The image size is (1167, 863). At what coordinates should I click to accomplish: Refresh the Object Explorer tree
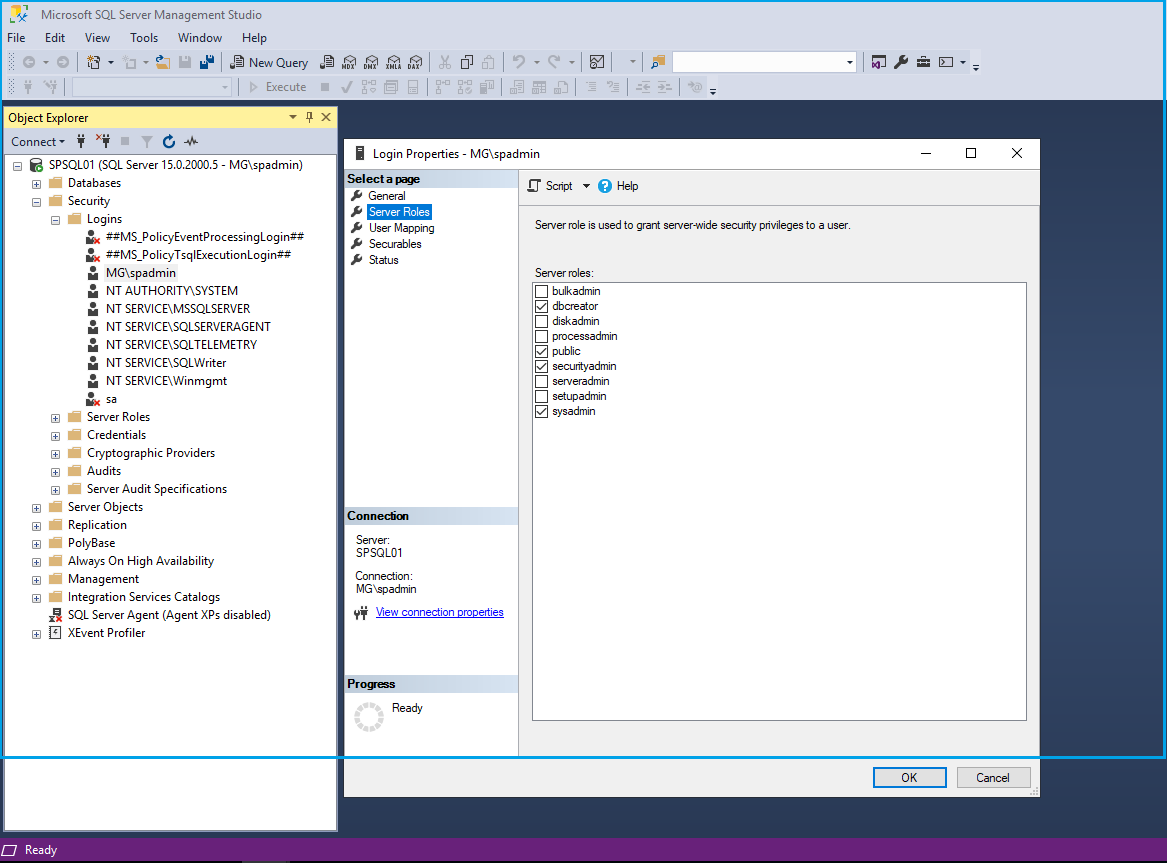(169, 142)
